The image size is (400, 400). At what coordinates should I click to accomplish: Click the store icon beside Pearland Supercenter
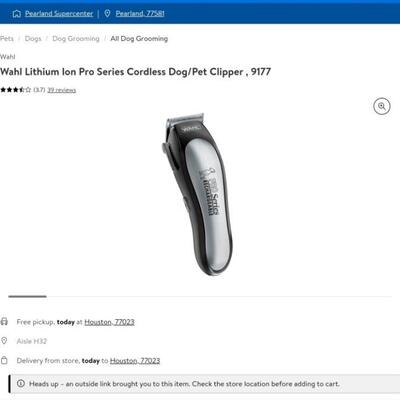tap(17, 14)
